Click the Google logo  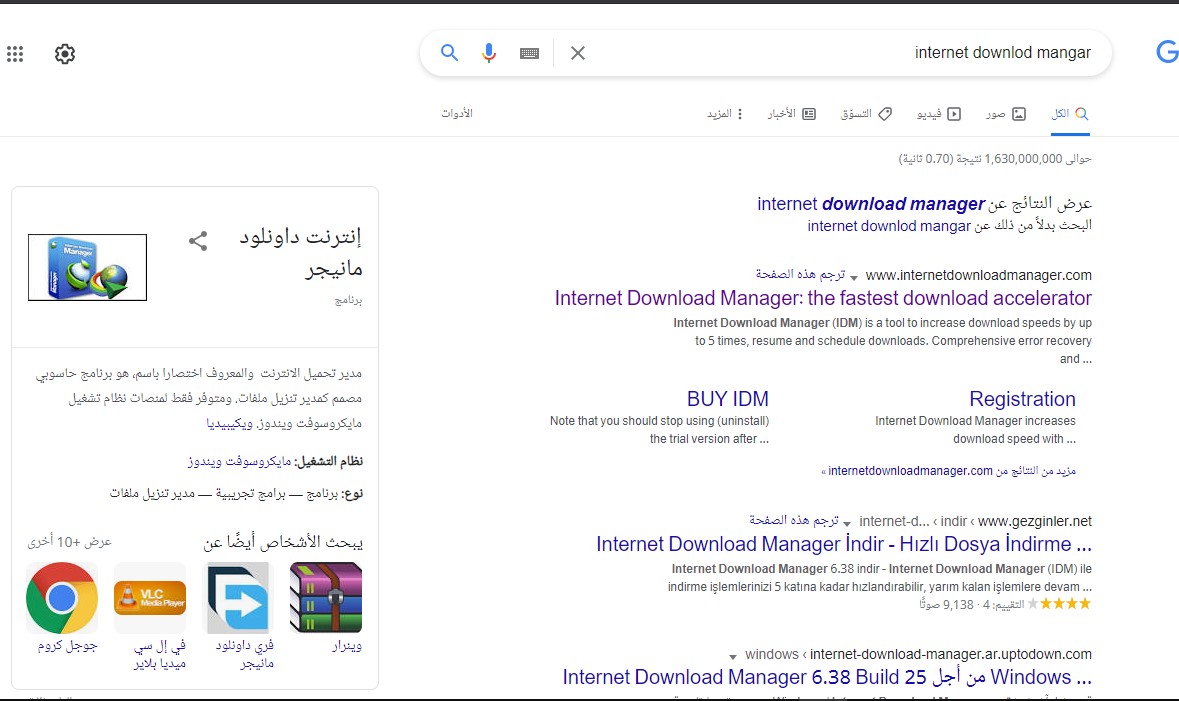pos(1167,51)
